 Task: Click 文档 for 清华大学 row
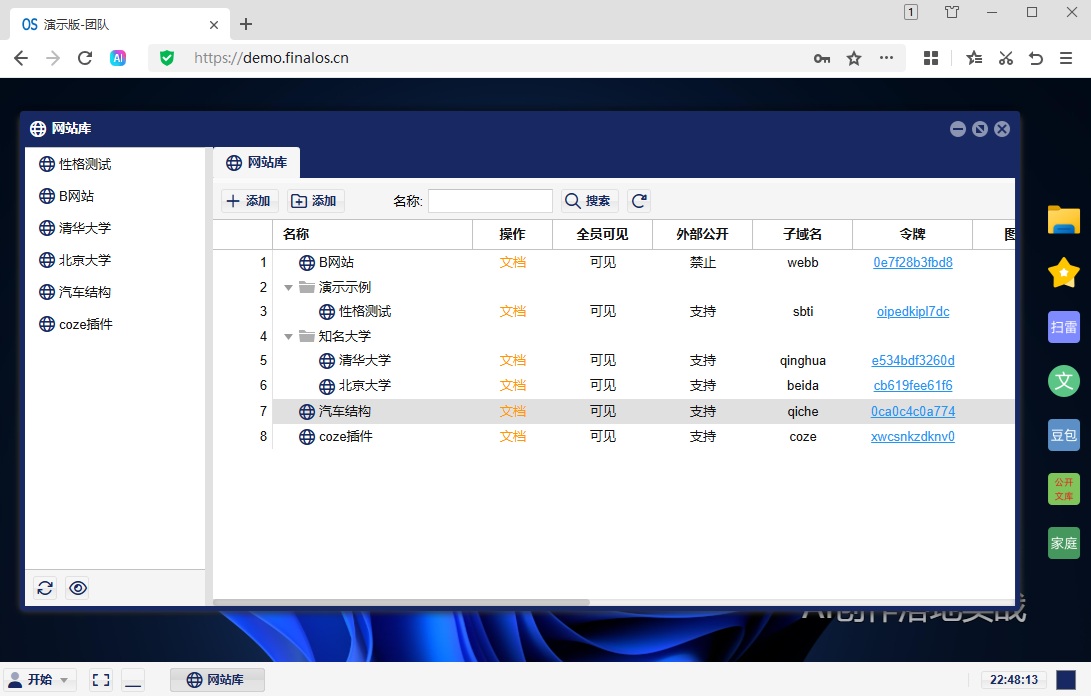[512, 361]
